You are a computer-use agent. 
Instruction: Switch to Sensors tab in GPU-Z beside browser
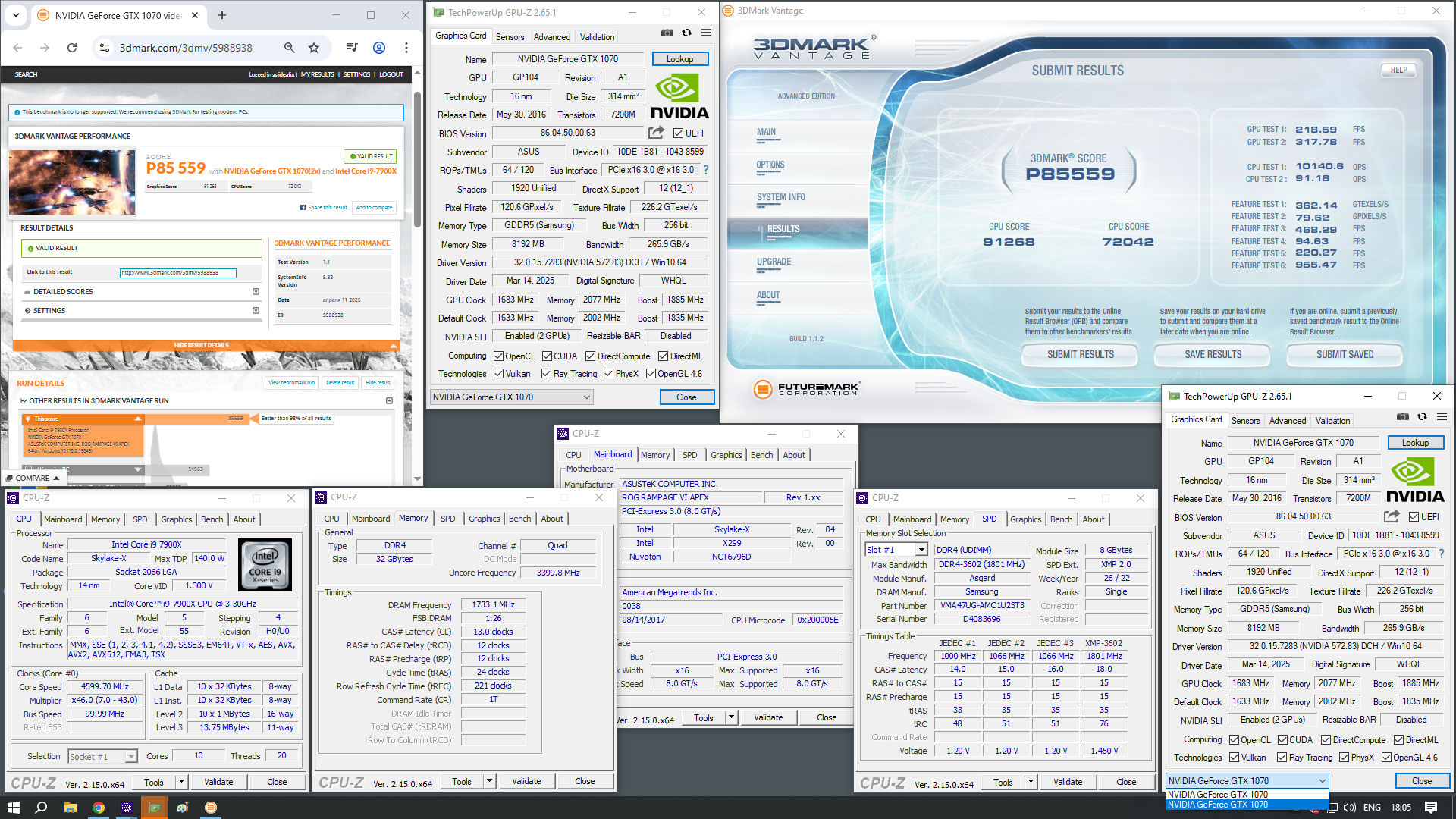pos(510,37)
